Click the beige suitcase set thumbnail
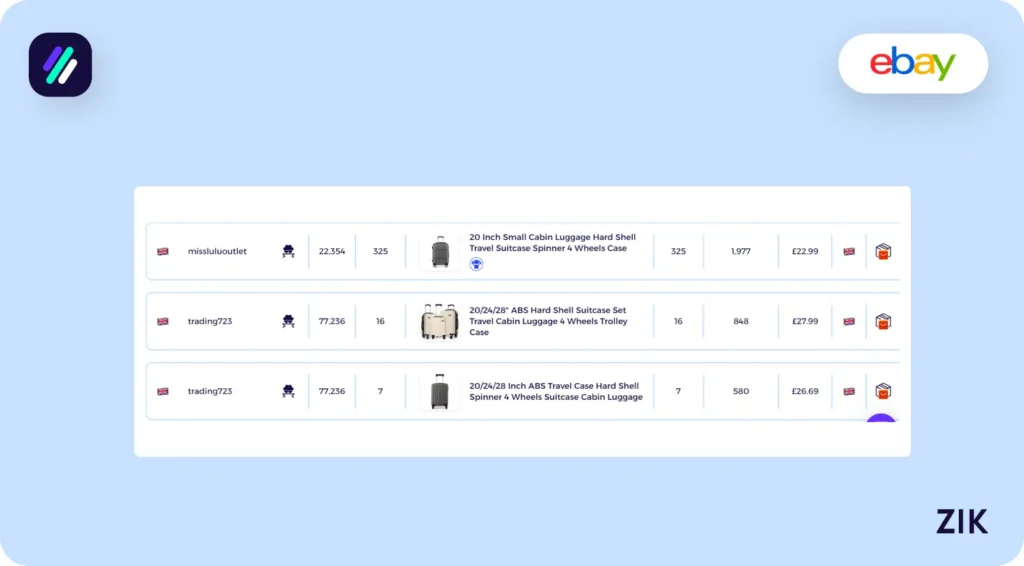The height and width of the screenshot is (566, 1024). coord(439,321)
